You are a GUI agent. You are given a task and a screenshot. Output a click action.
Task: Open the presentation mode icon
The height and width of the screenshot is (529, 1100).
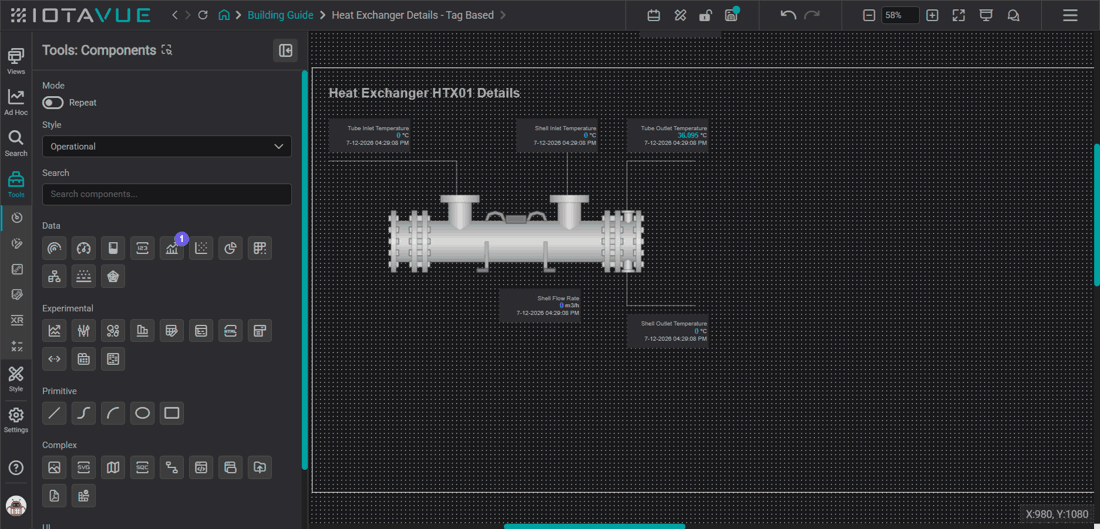986,15
